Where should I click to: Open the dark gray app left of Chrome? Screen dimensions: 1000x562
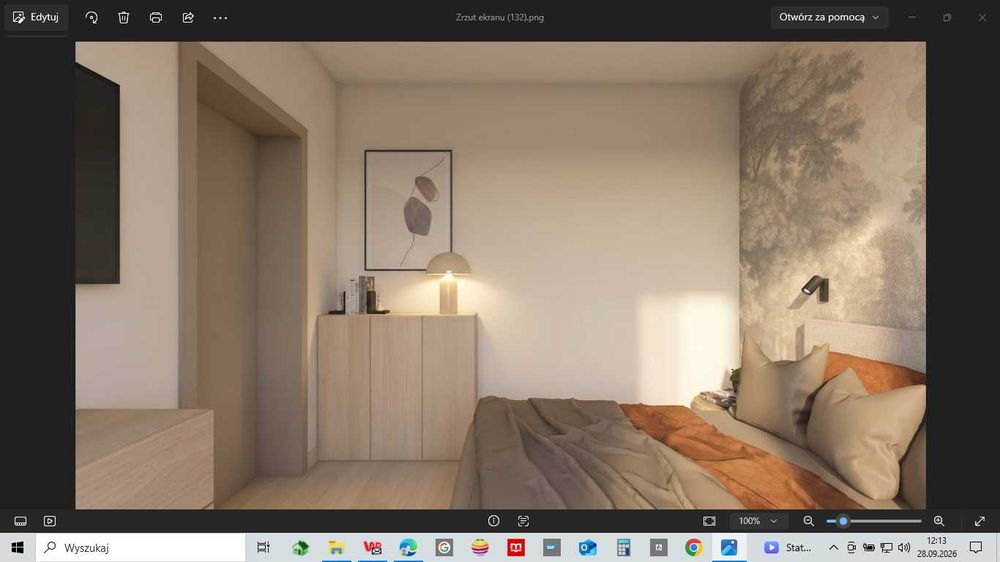(x=659, y=547)
